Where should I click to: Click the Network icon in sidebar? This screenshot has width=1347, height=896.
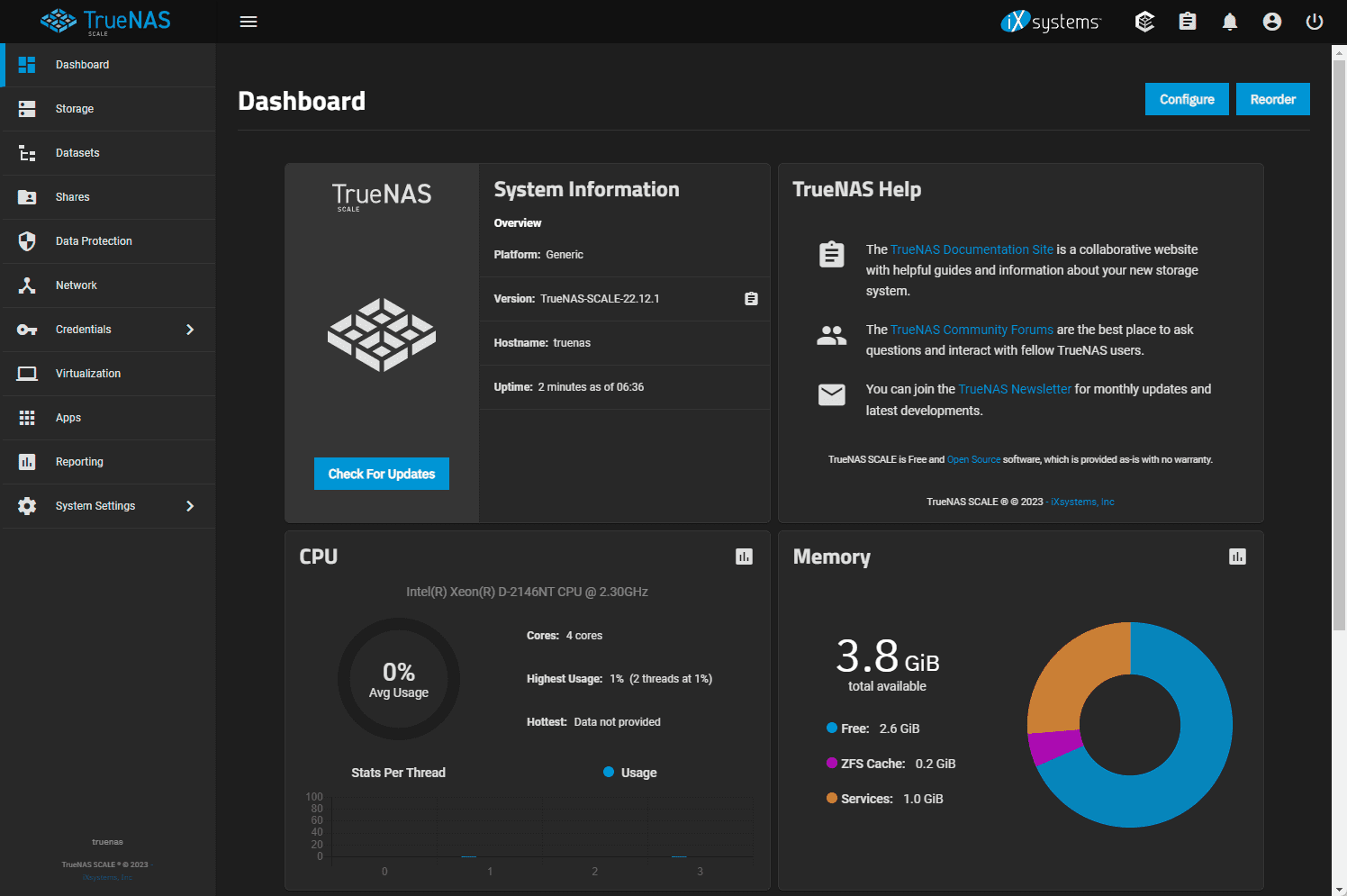tap(27, 285)
